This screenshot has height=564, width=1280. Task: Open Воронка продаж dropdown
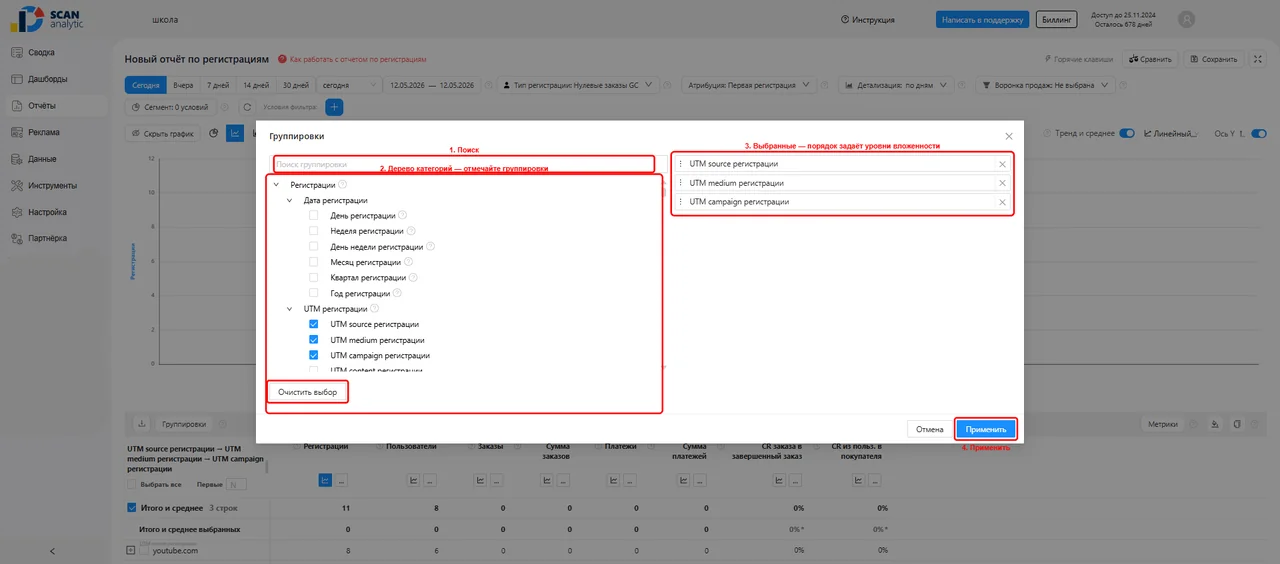coord(1045,85)
